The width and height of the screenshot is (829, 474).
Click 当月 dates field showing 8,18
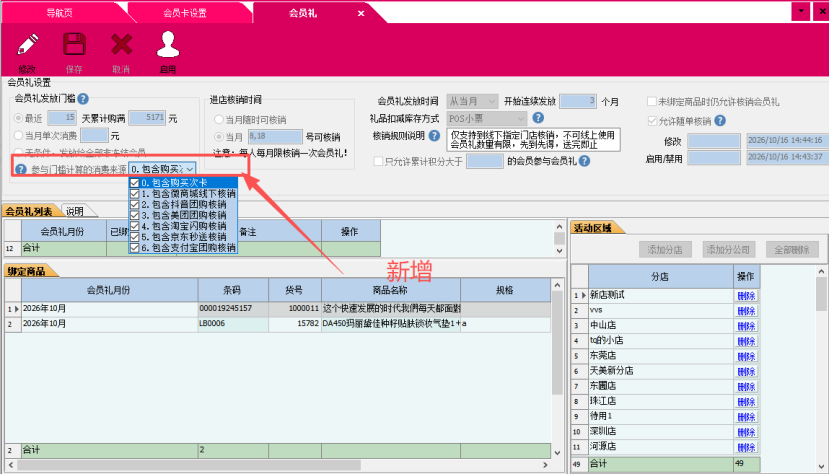pyautogui.click(x=274, y=137)
